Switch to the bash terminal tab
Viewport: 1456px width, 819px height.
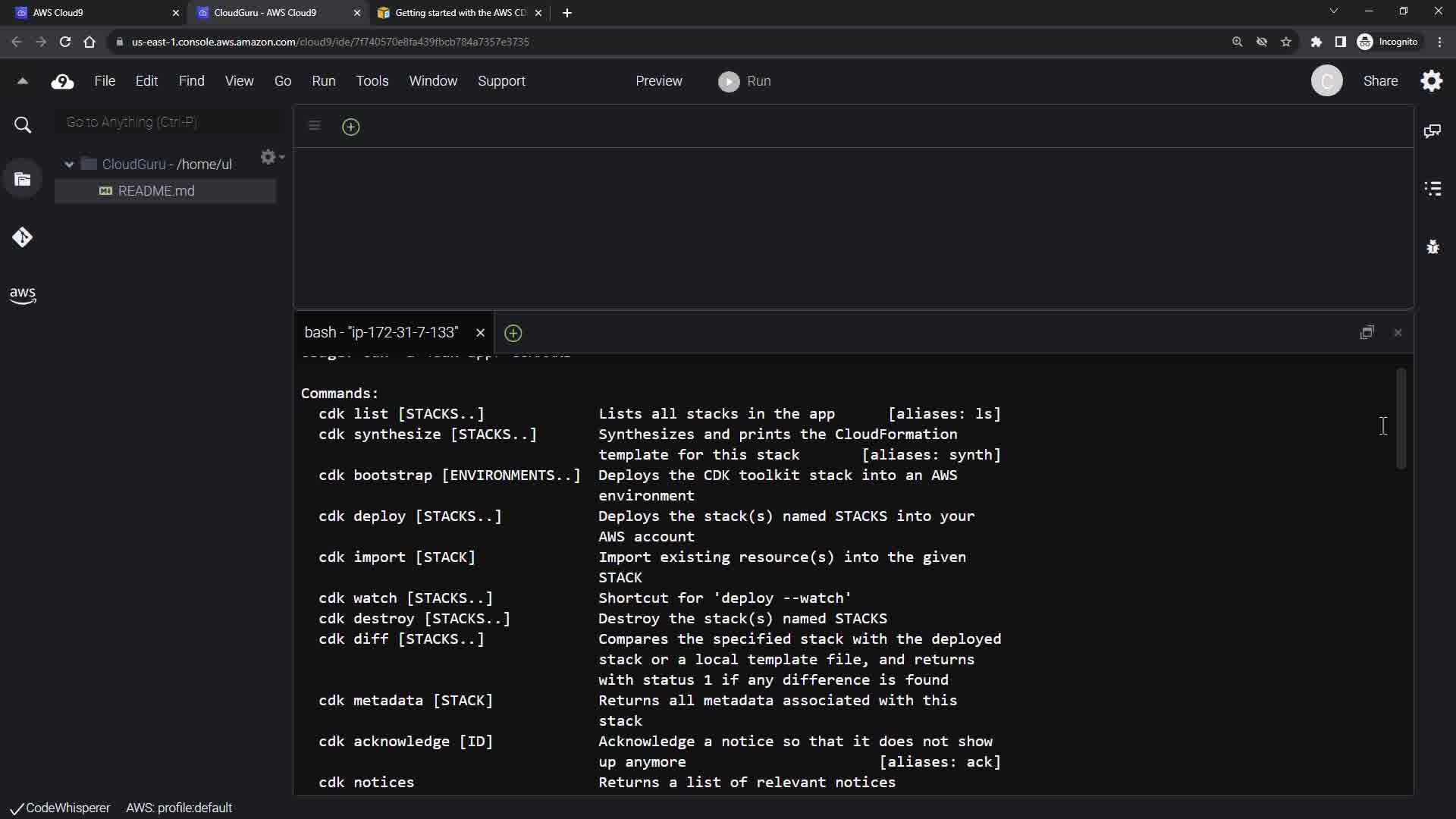click(381, 333)
